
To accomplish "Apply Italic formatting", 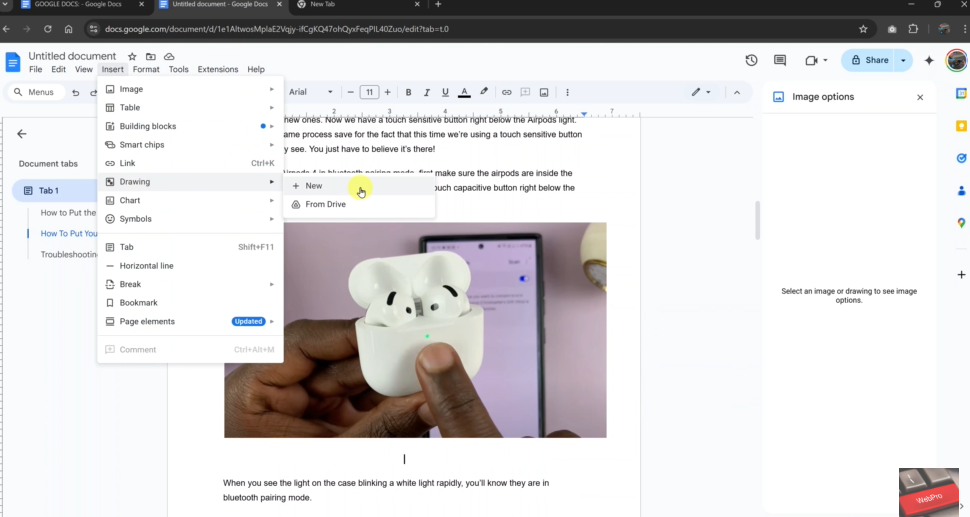I will coord(426,92).
